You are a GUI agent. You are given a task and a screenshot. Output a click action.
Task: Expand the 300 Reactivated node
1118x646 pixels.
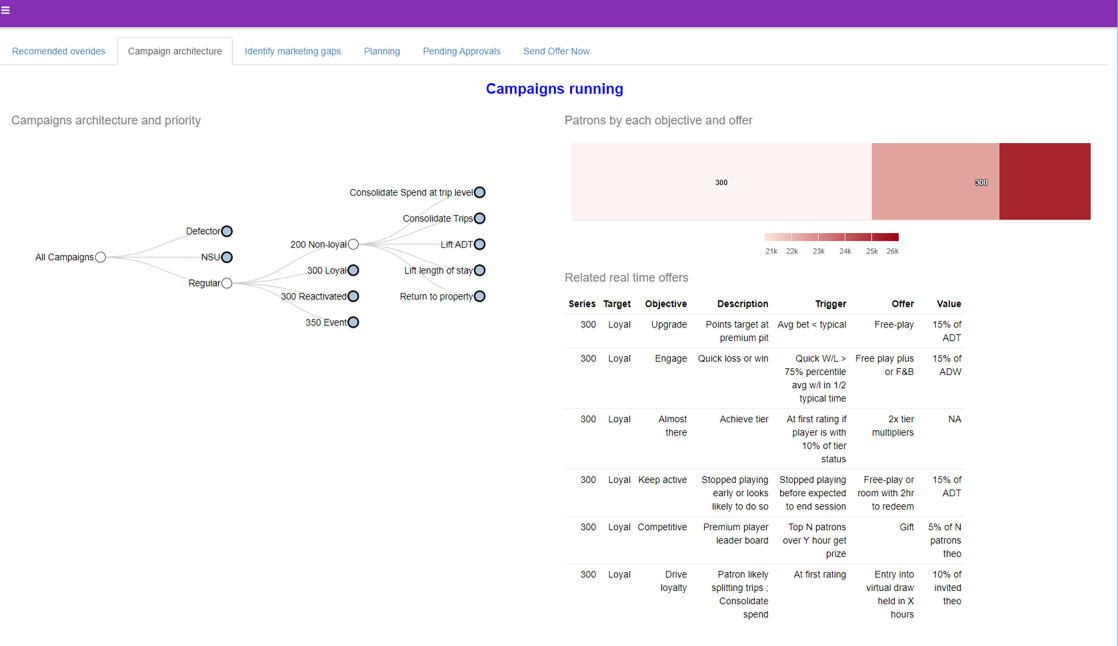tap(353, 297)
